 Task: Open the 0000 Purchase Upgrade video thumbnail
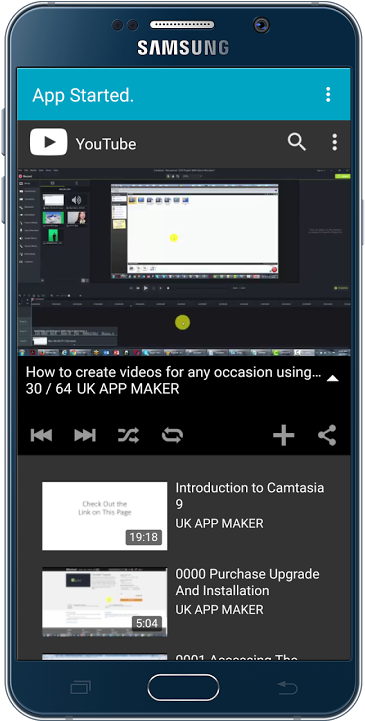coord(104,601)
